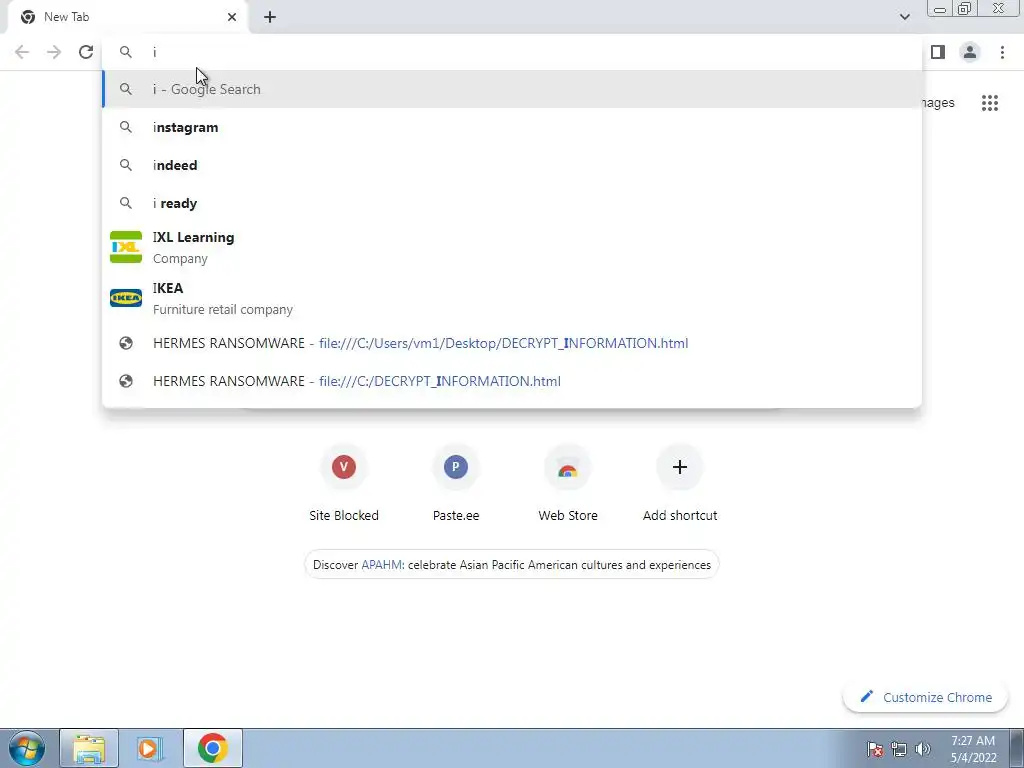
Task: Select IKEA furniture retail suggestion
Action: (513, 298)
